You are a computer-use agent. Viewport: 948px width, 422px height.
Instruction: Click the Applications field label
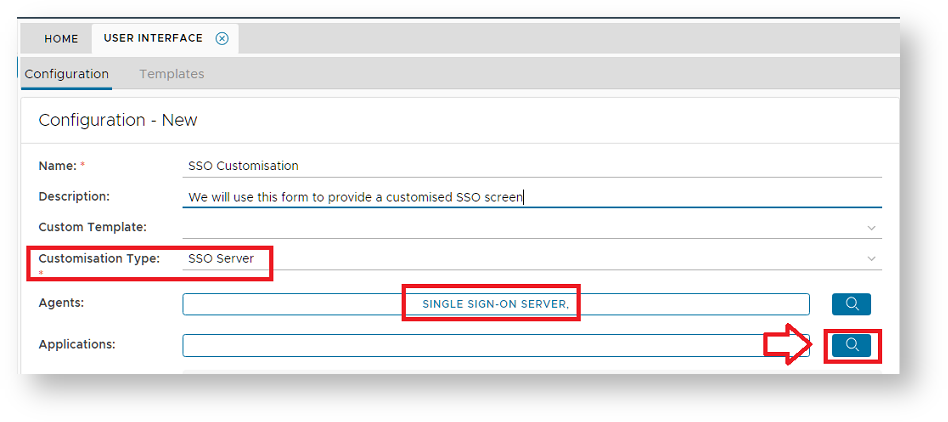77,344
